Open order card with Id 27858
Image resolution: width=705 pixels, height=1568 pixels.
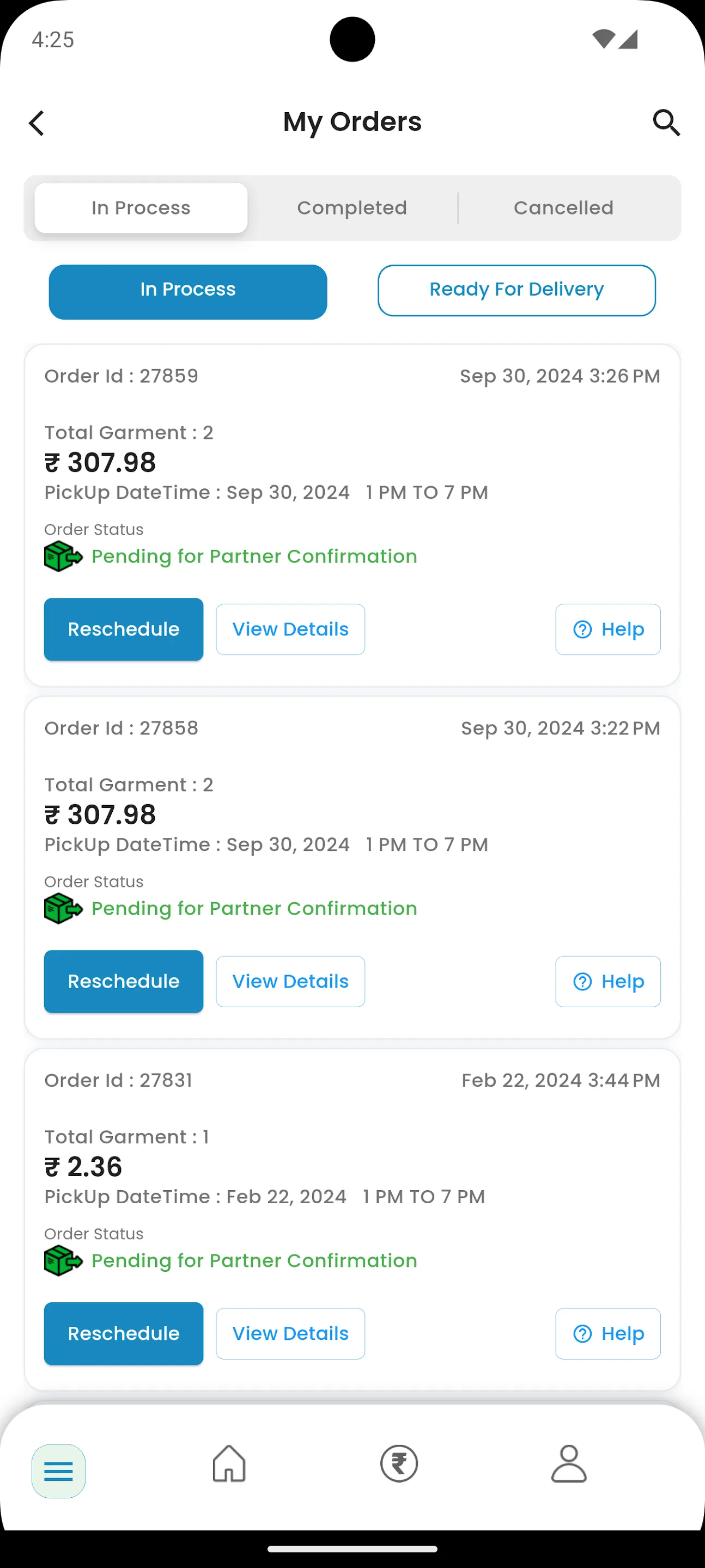pyautogui.click(x=352, y=785)
